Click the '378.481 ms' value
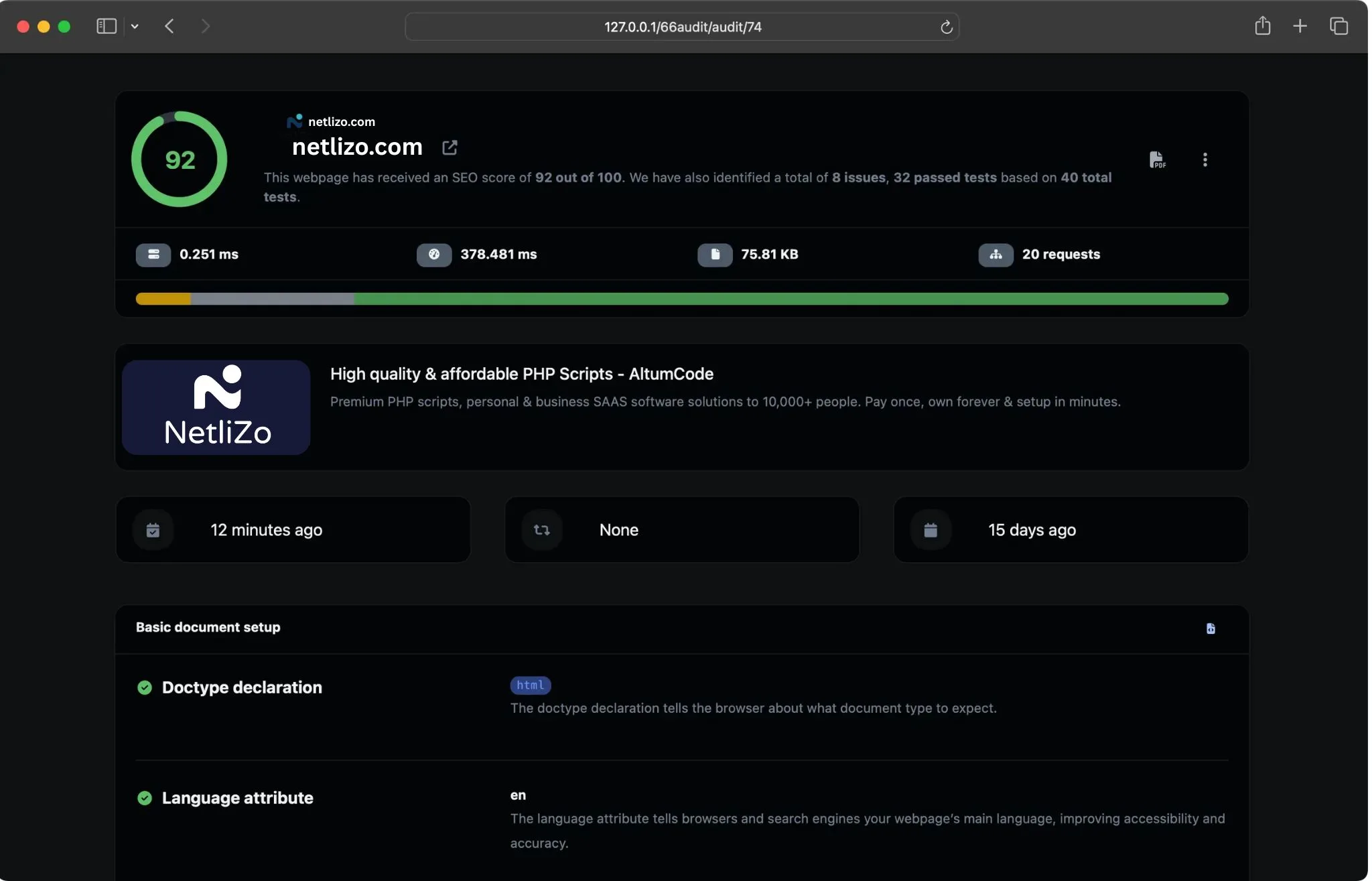This screenshot has height=881, width=1372. pos(498,255)
